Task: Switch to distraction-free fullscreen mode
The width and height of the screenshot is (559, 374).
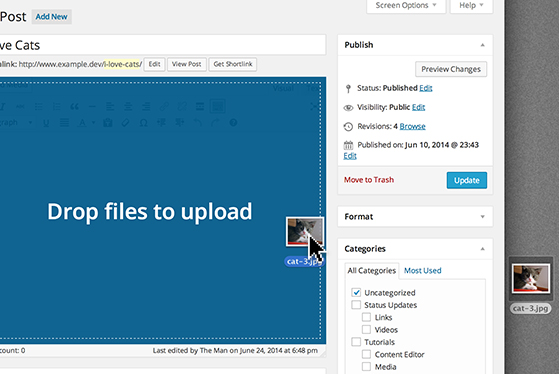Action: click(x=314, y=106)
